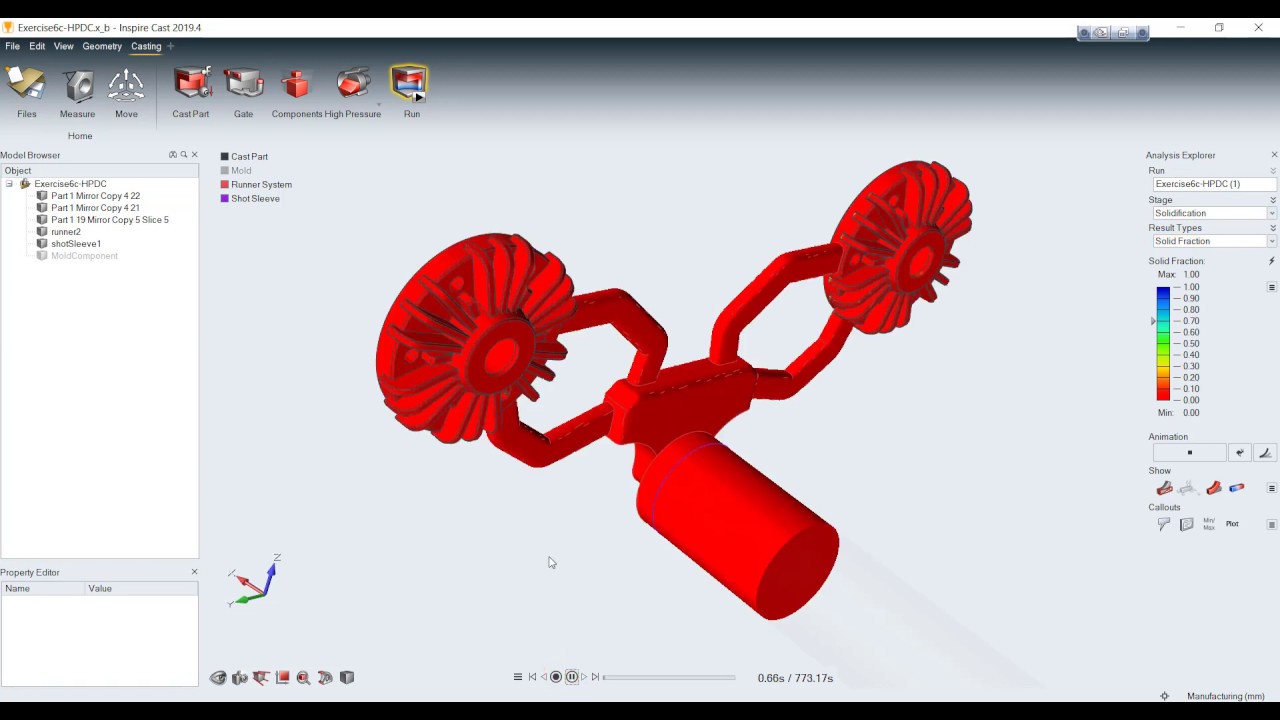Screen dimensions: 1280x720
Task: Open the Stage dropdown showing Solidification
Action: point(1215,213)
